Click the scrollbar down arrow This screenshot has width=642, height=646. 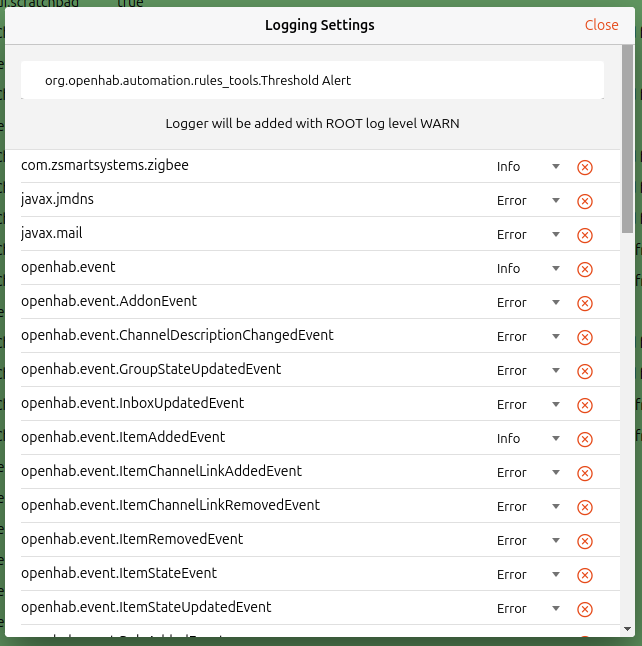pyautogui.click(x=627, y=629)
